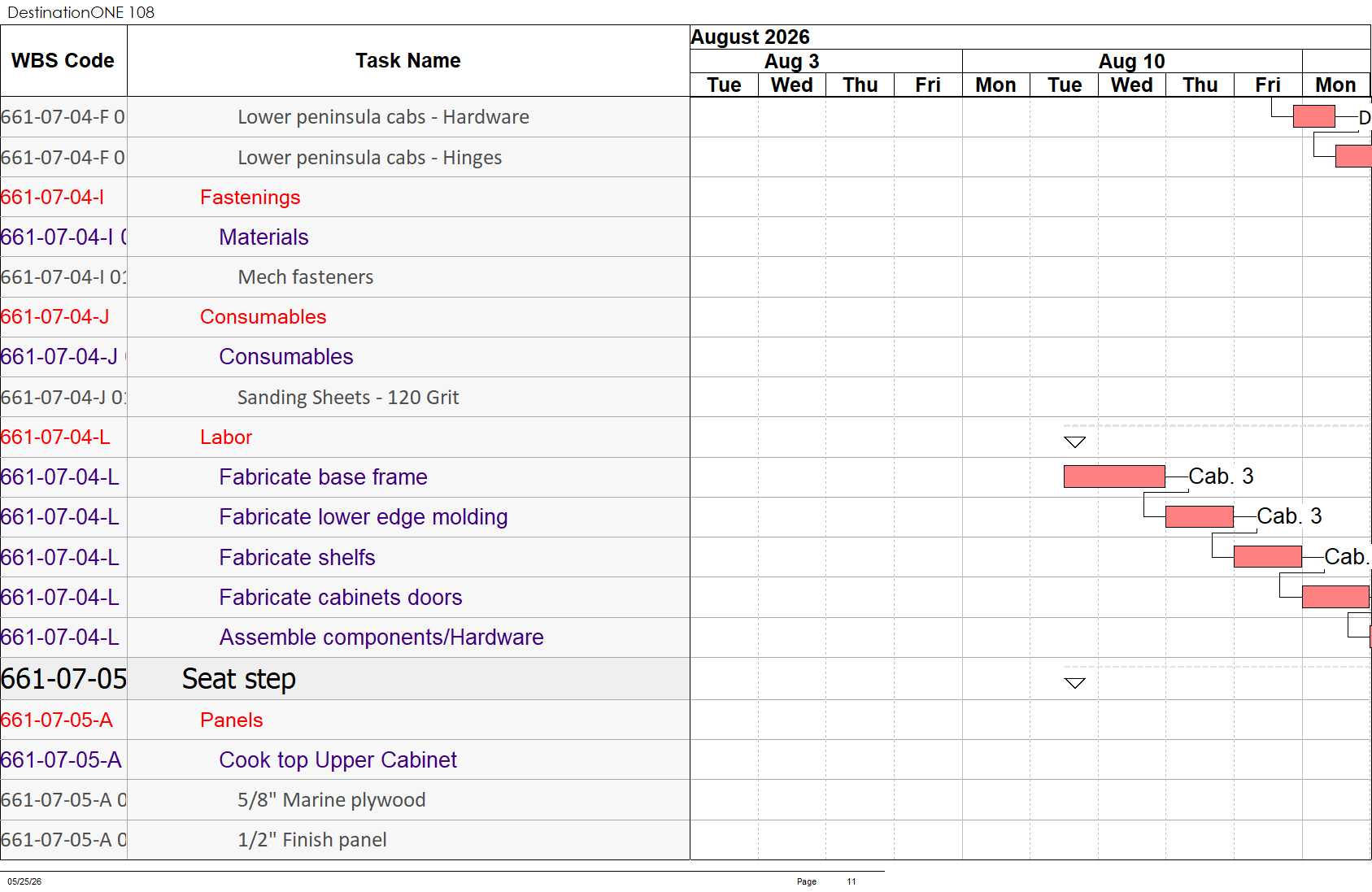The height and width of the screenshot is (892, 1372).
Task: Click the Thu day header under Aug 10
Action: tap(1200, 85)
